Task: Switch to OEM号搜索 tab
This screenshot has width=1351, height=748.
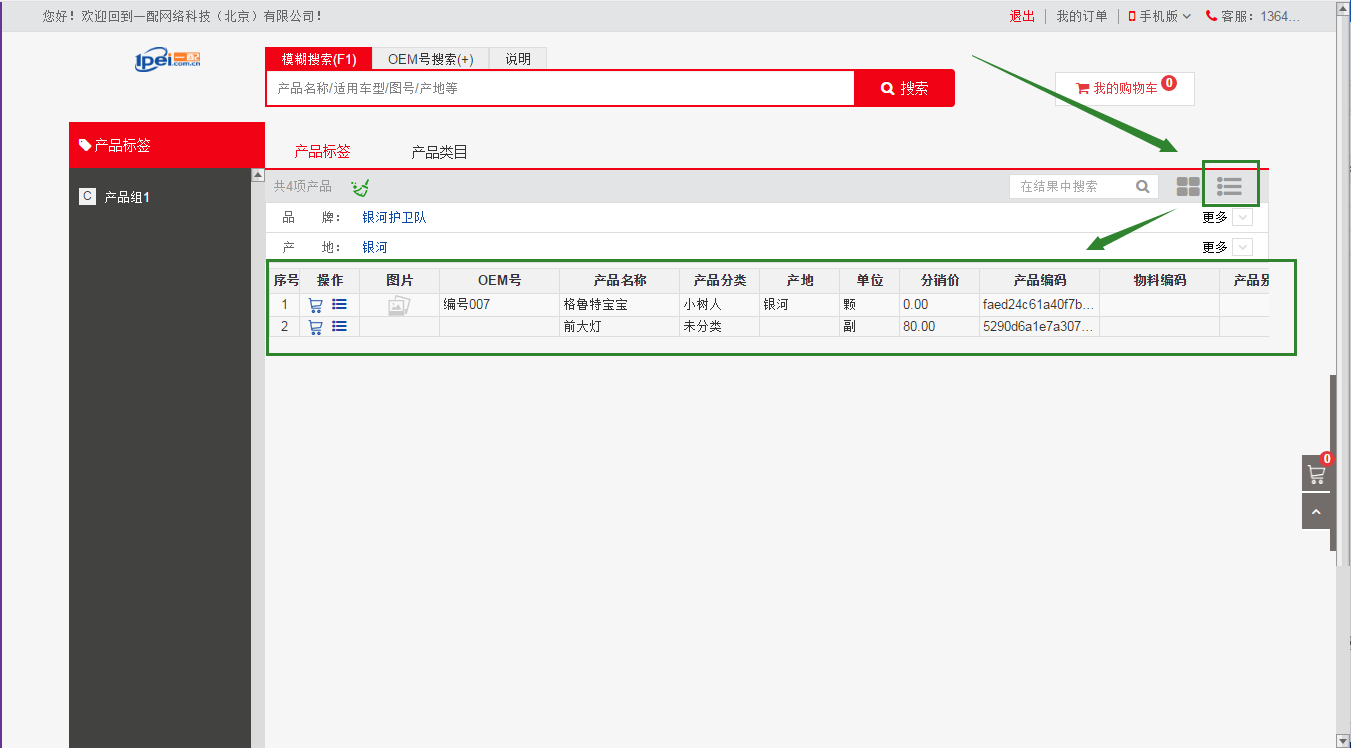Action: pos(430,59)
